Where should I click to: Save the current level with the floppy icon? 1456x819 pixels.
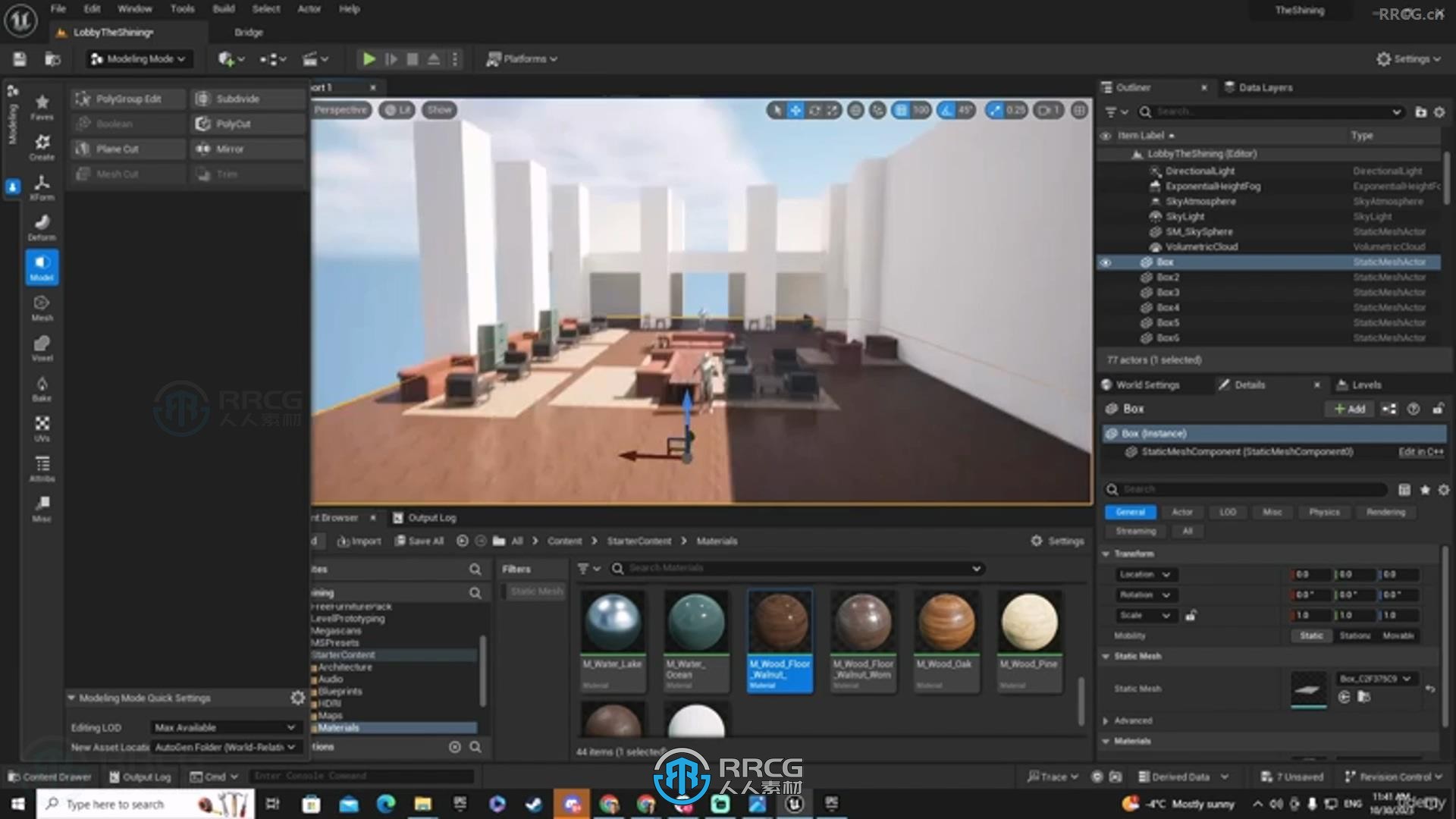coord(20,59)
